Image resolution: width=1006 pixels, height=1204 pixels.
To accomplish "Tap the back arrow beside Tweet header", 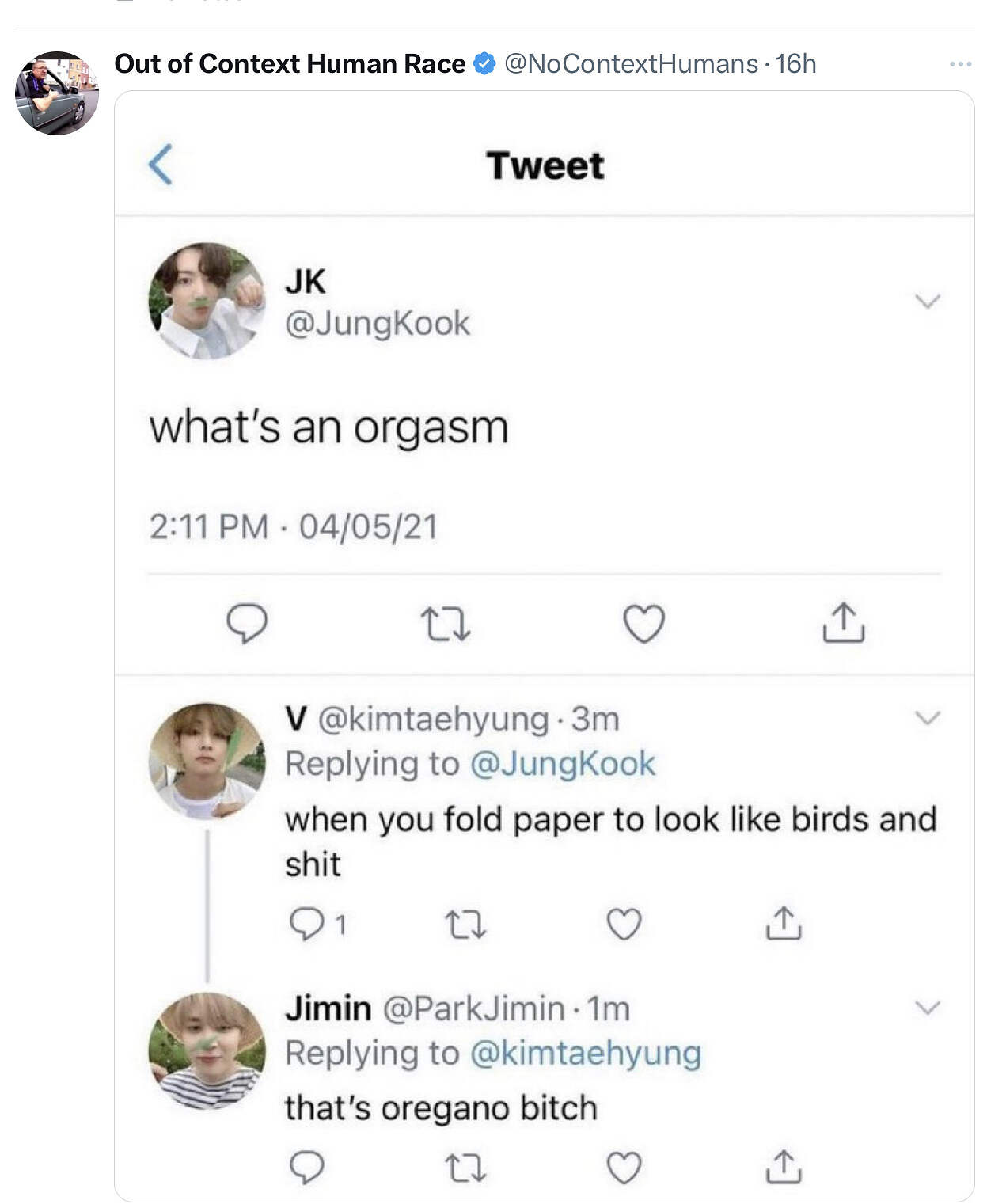I will pos(161,165).
